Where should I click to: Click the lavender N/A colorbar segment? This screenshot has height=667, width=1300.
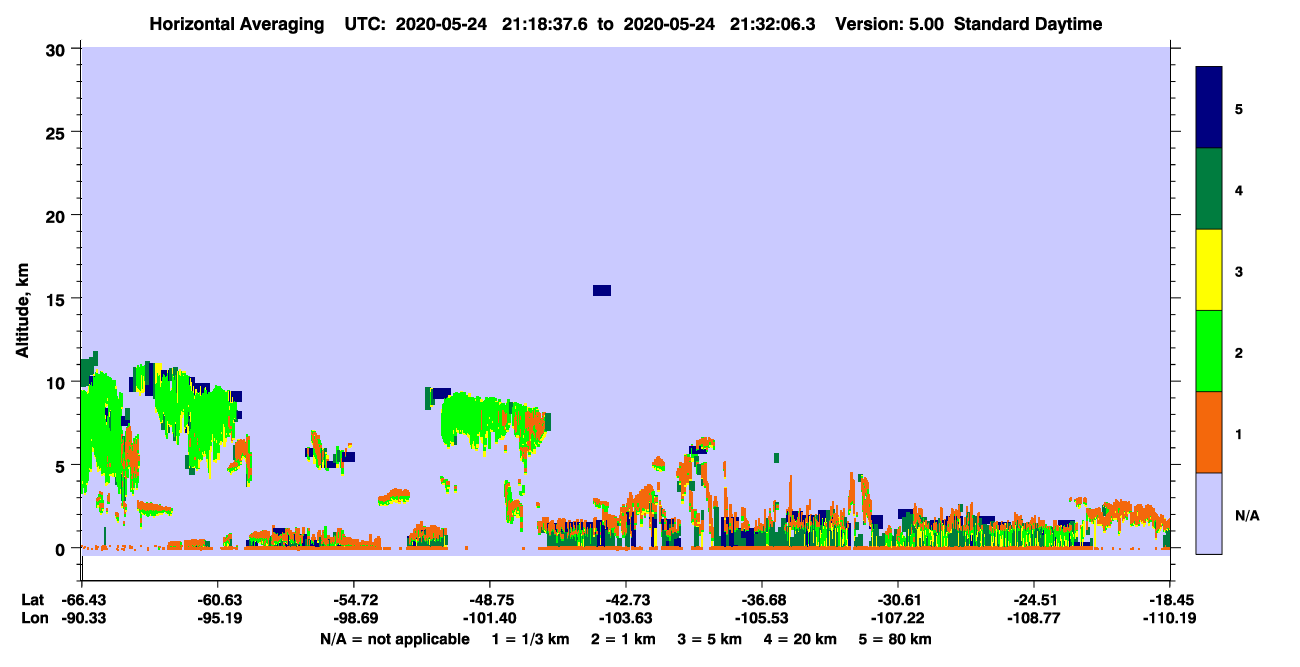click(x=1209, y=513)
